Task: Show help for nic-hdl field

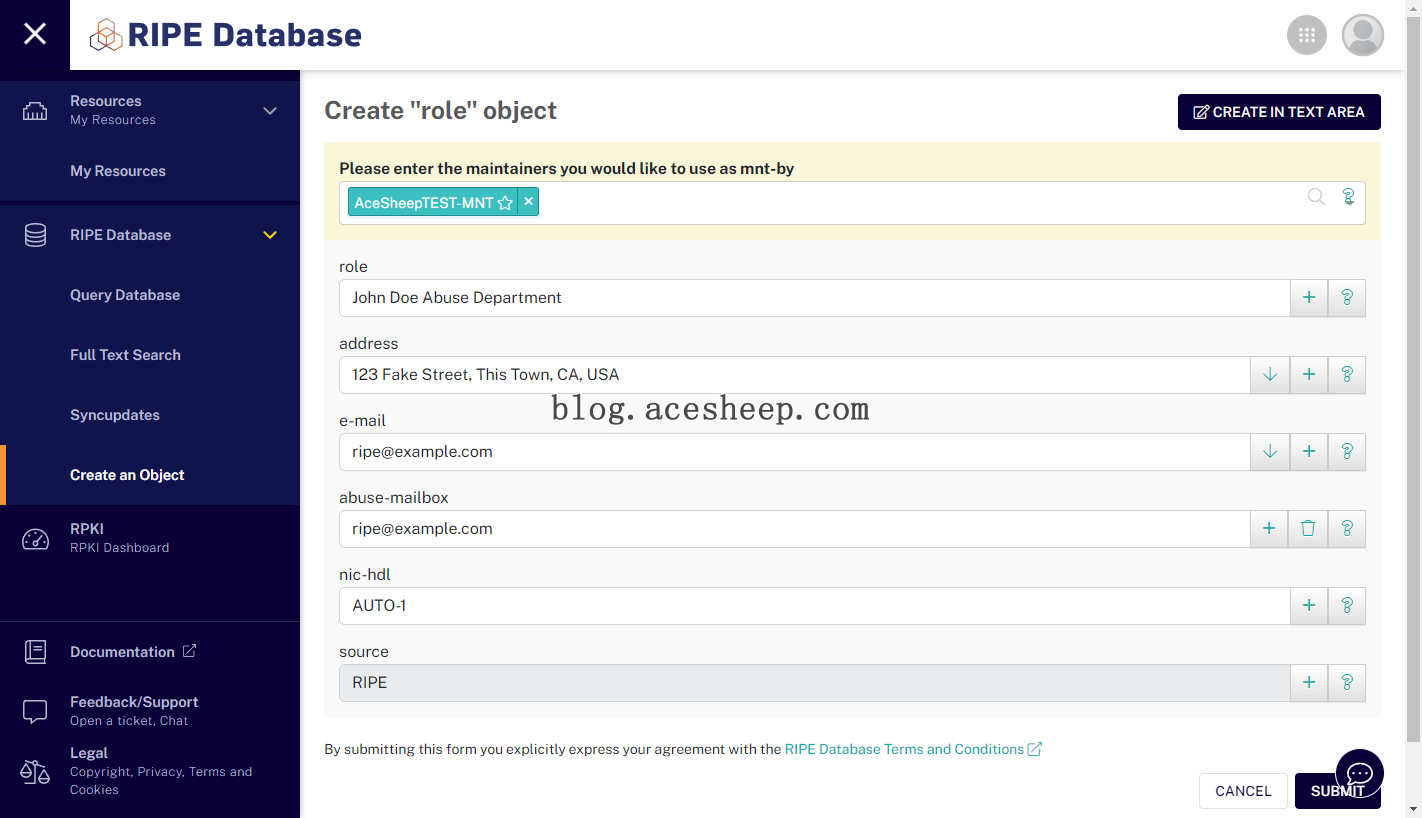Action: coord(1347,606)
